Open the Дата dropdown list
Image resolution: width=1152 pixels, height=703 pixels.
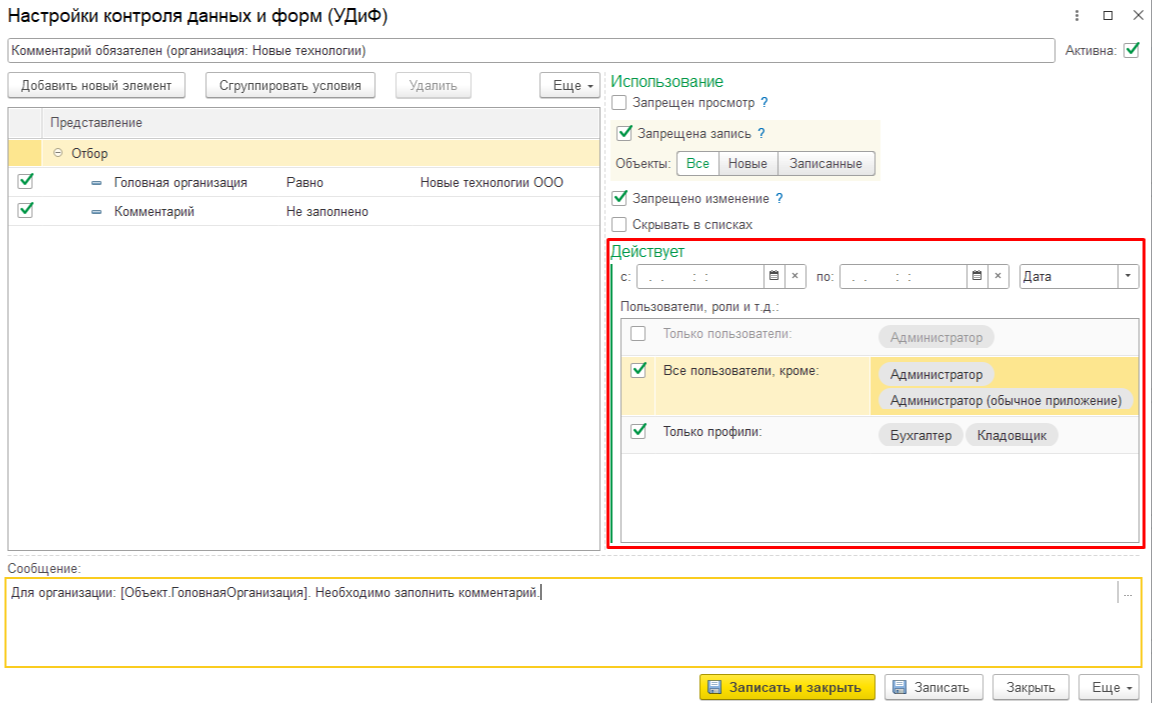(1128, 277)
